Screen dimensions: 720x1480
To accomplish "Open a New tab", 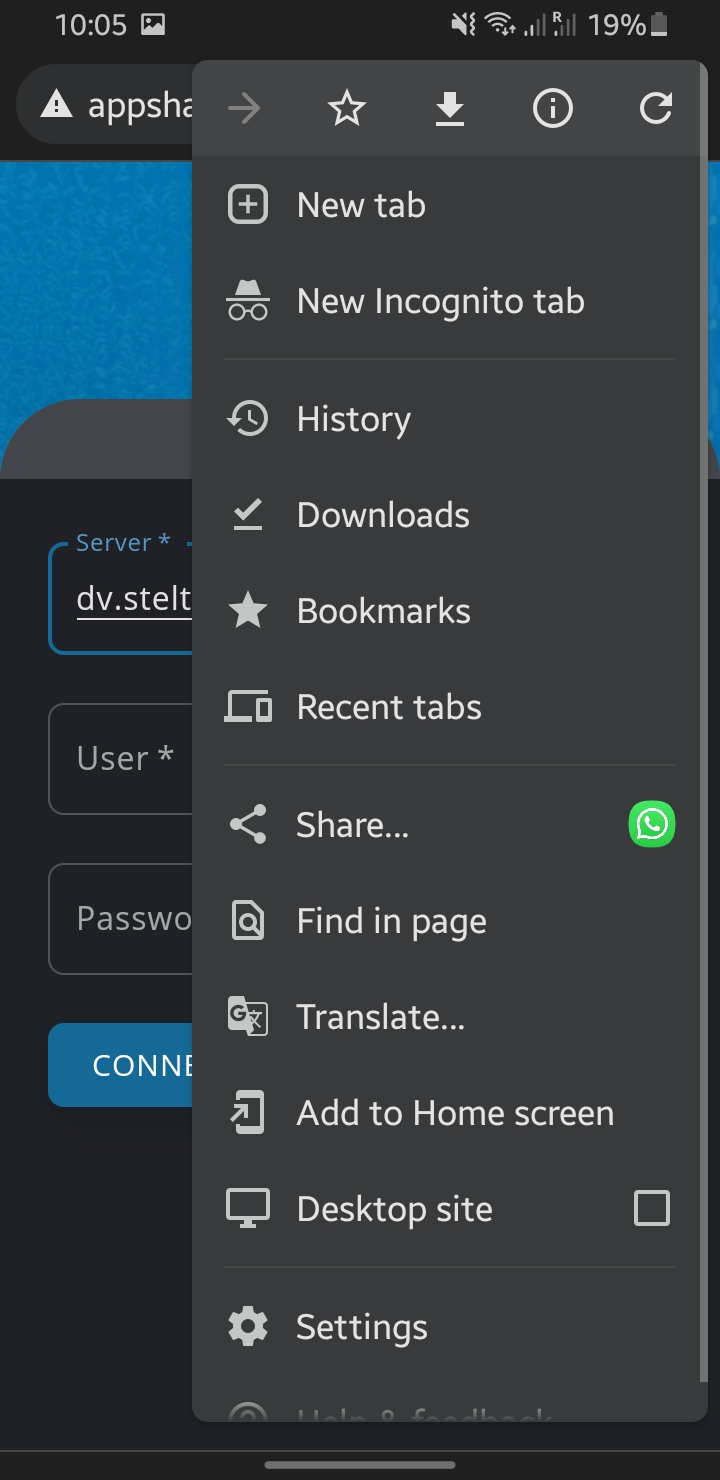I will (x=361, y=205).
